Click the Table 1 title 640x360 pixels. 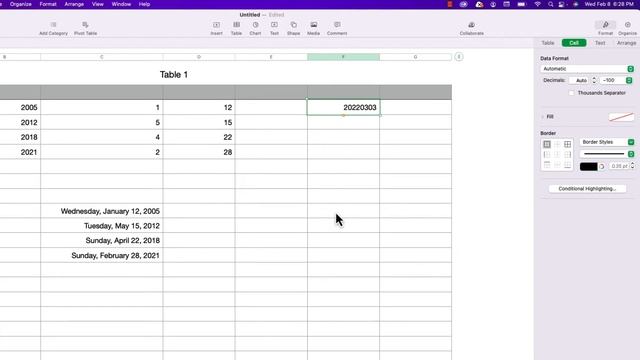coord(173,75)
